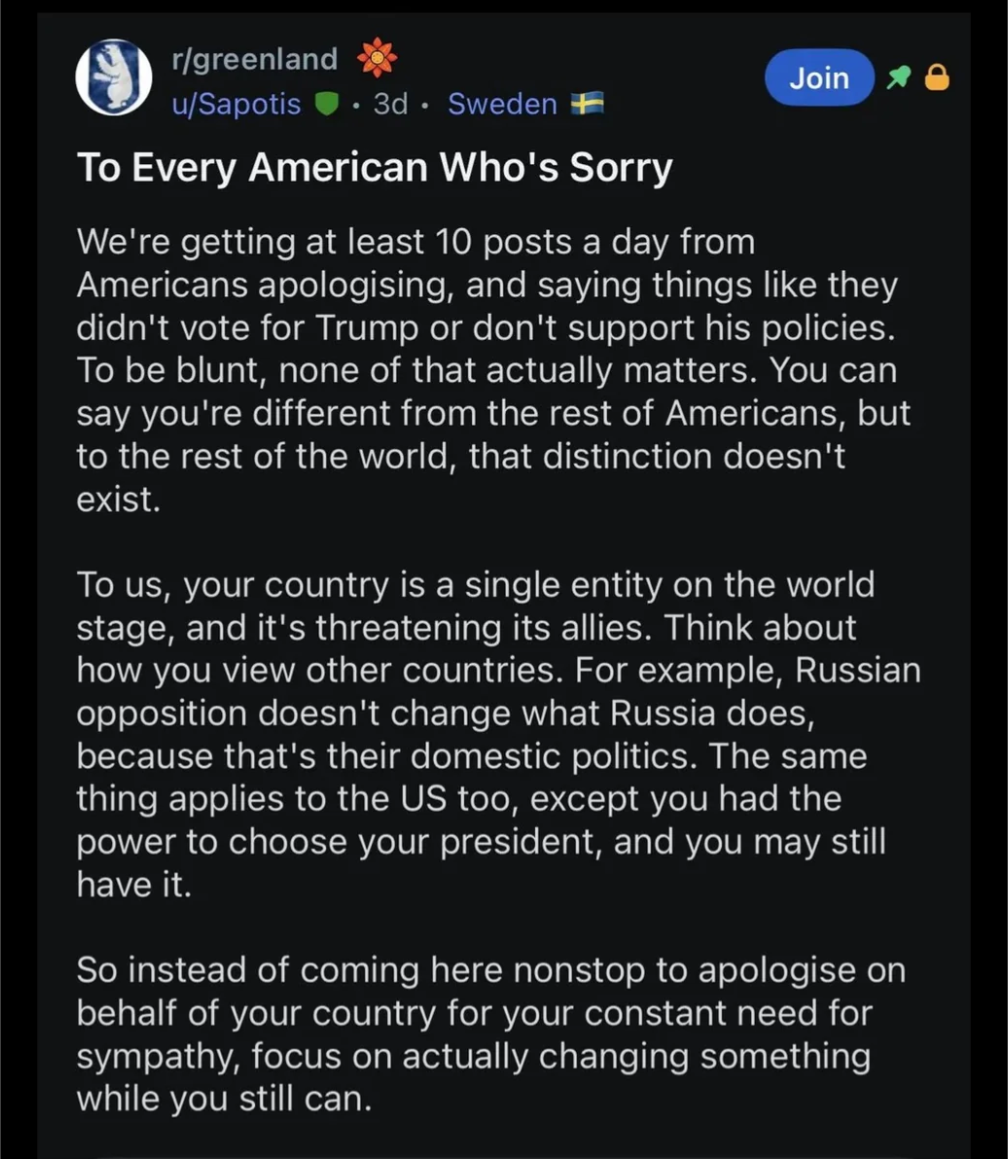Screen dimensions: 1008x1159
Task: Go to the r/greenland subreddit link
Action: tap(254, 59)
